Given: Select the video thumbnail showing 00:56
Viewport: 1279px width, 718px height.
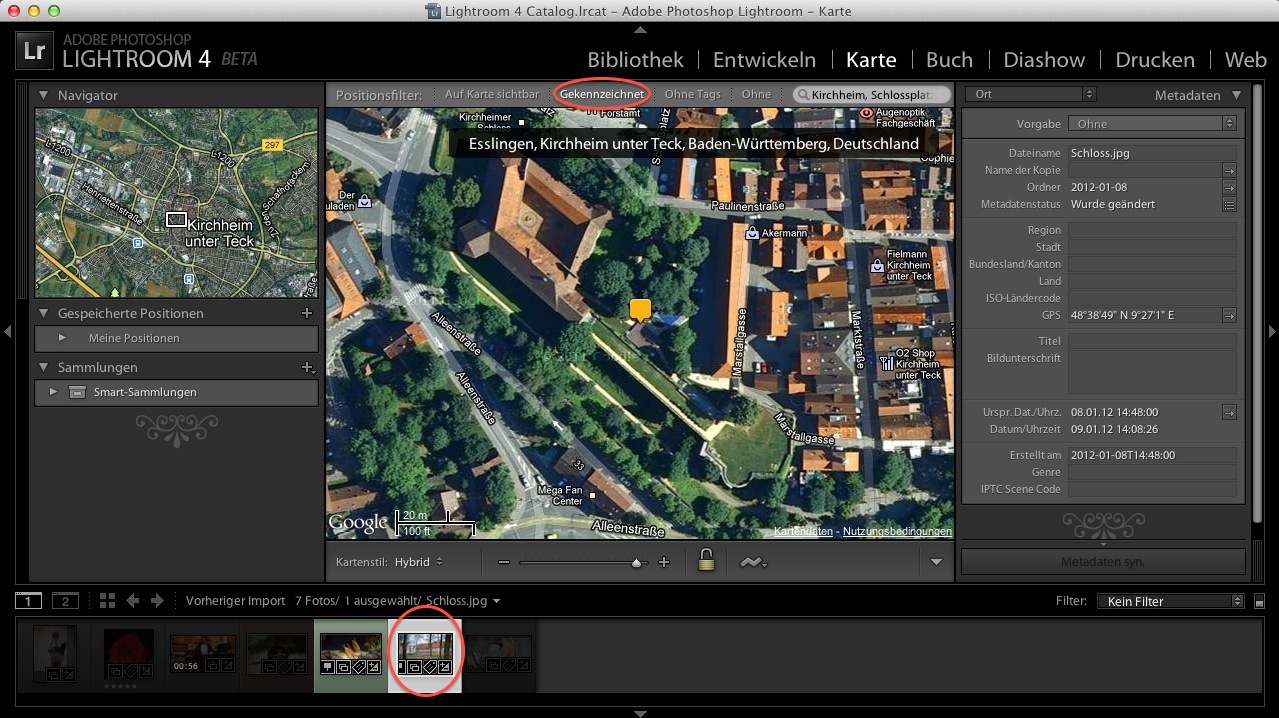Looking at the screenshot, I should pyautogui.click(x=203, y=654).
